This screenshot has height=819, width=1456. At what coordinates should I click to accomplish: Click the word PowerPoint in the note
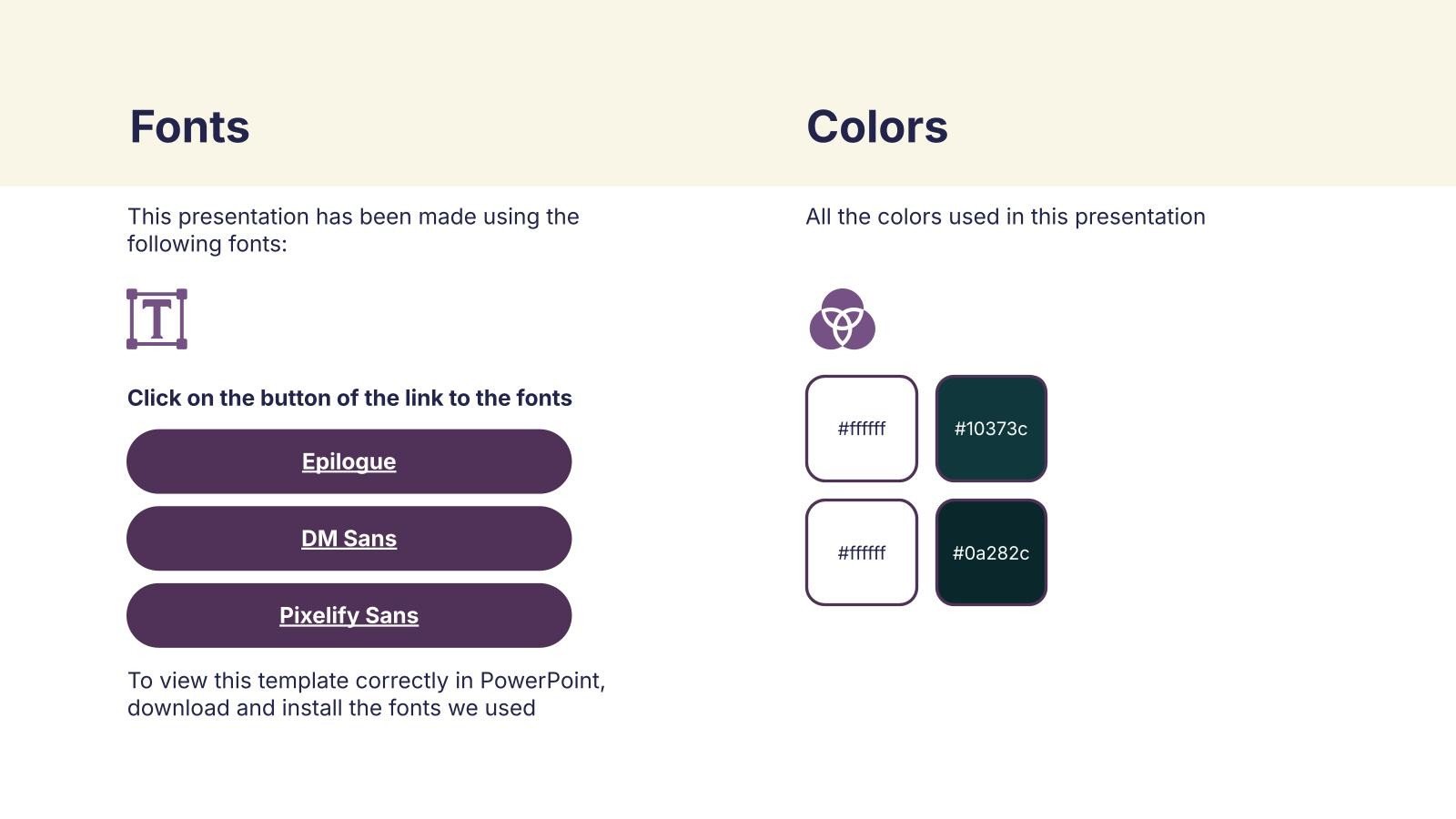click(541, 681)
